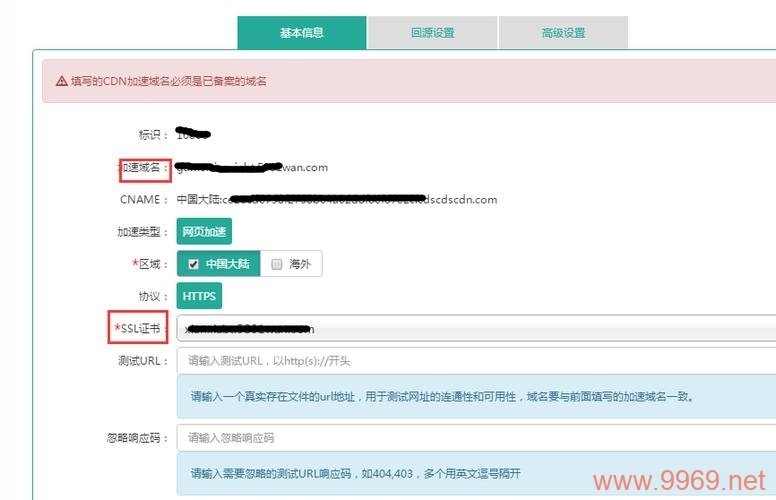This screenshot has height=500, width=776.
Task: Open the SSL证书 dropdown field
Action: pyautogui.click(x=476, y=328)
